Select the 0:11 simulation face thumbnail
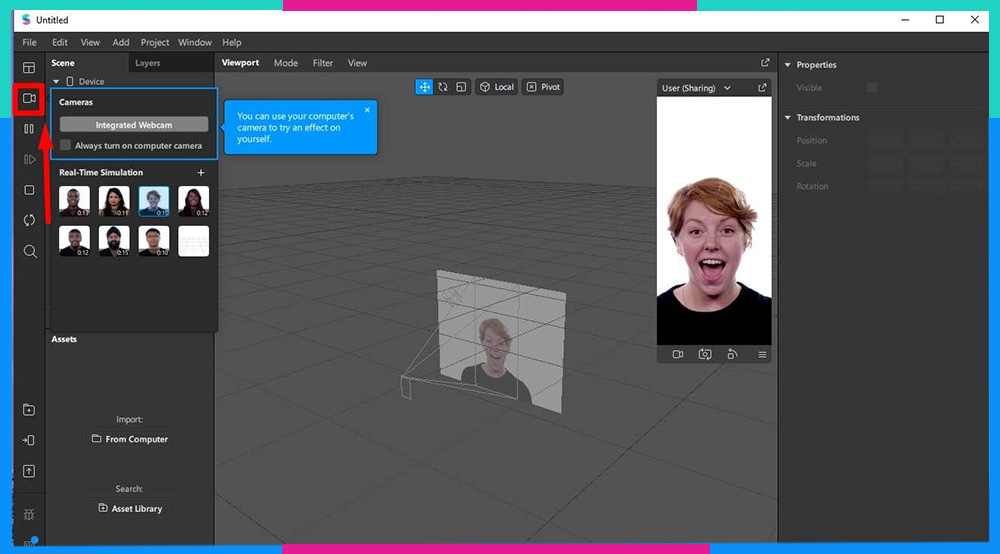This screenshot has width=1000, height=554. point(114,201)
